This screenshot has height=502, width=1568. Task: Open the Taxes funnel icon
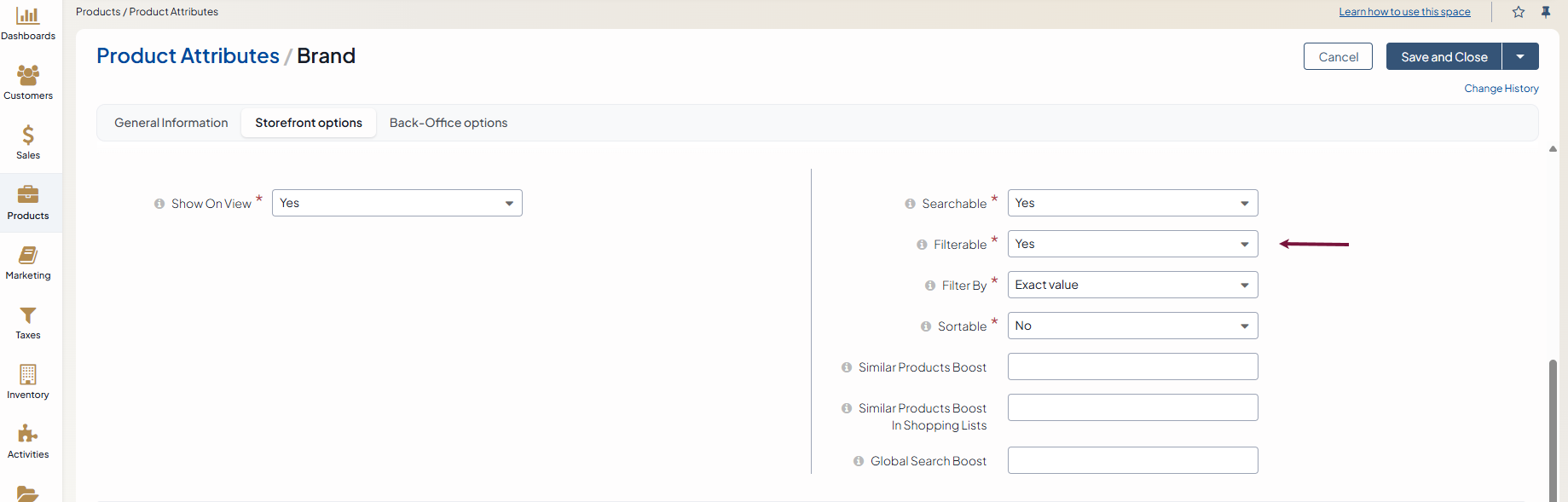coord(28,316)
